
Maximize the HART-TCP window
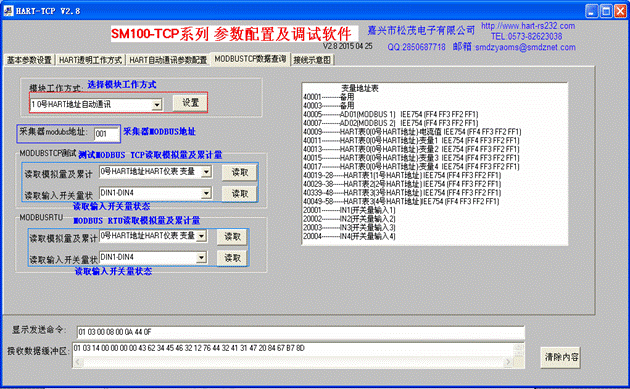click(x=606, y=11)
